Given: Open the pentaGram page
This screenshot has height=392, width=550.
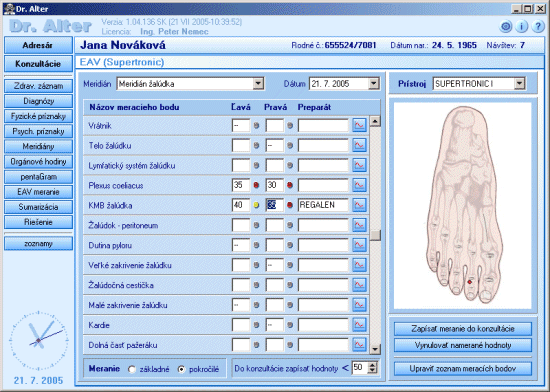Looking at the screenshot, I should point(38,177).
